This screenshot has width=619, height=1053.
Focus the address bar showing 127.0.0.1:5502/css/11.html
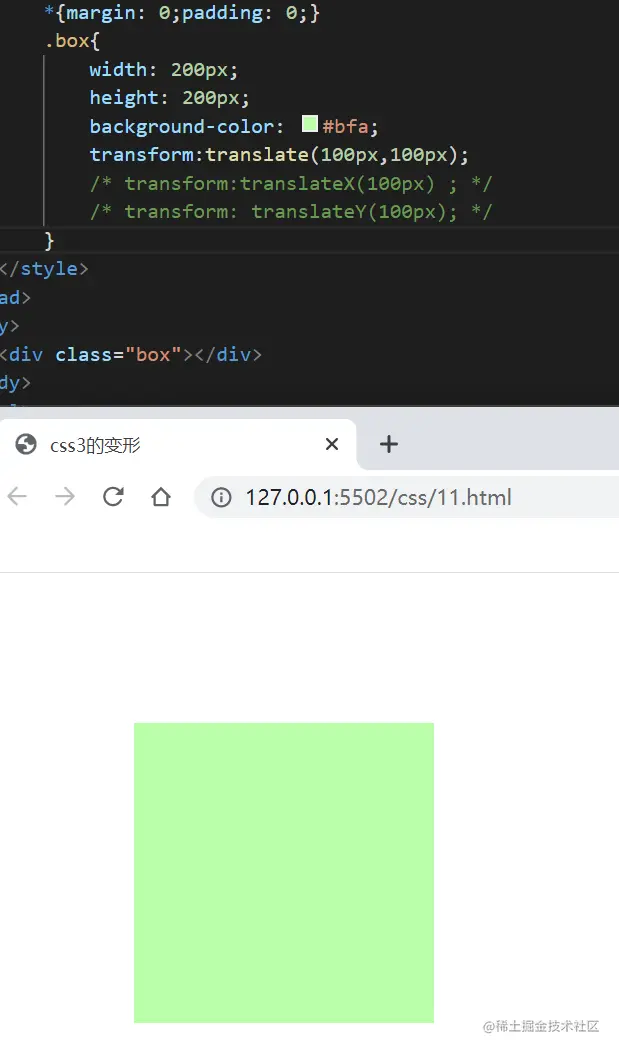point(407,498)
